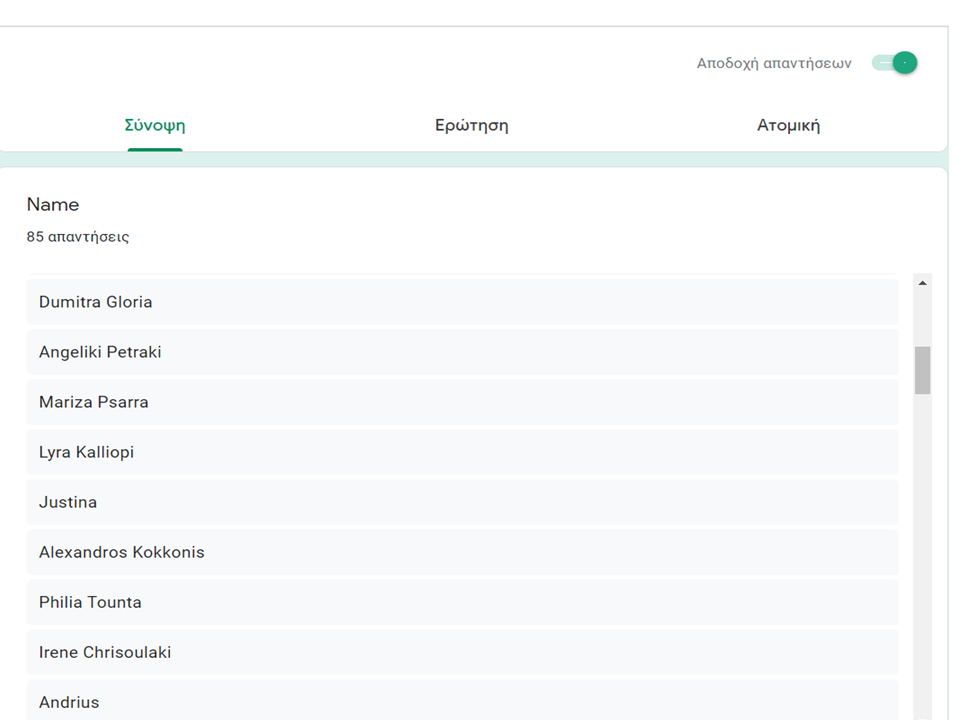Click the Αποδοχή απαντήσεων label
Viewport: 960px width, 720px height.
point(774,63)
